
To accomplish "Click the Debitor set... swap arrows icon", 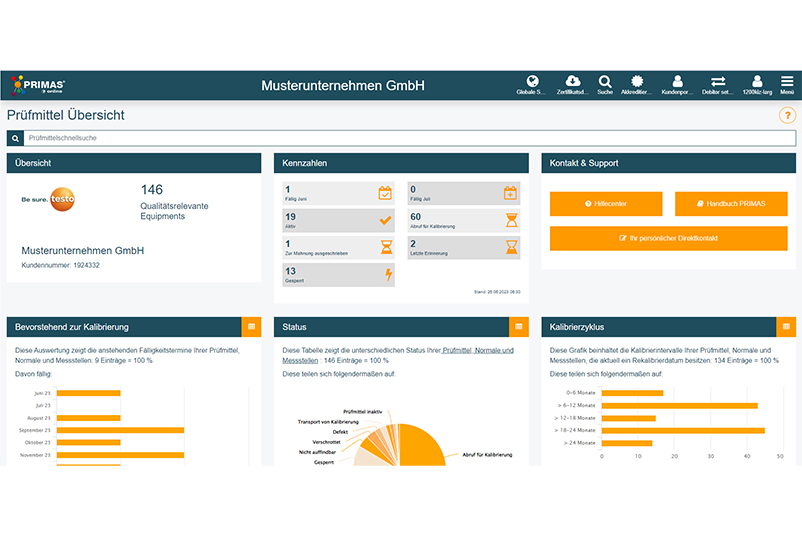I will tap(718, 81).
